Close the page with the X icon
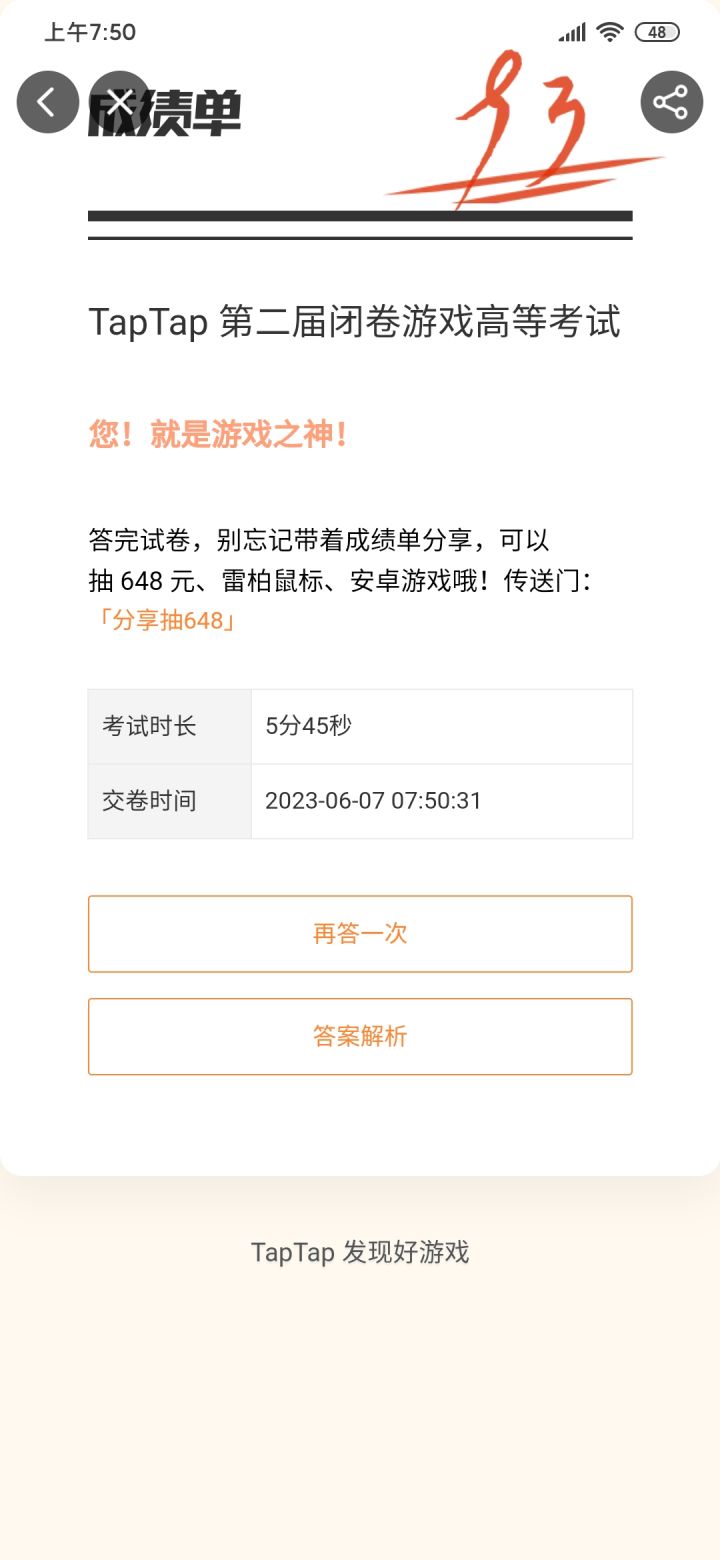Screen dimensions: 720x1560 [120, 102]
